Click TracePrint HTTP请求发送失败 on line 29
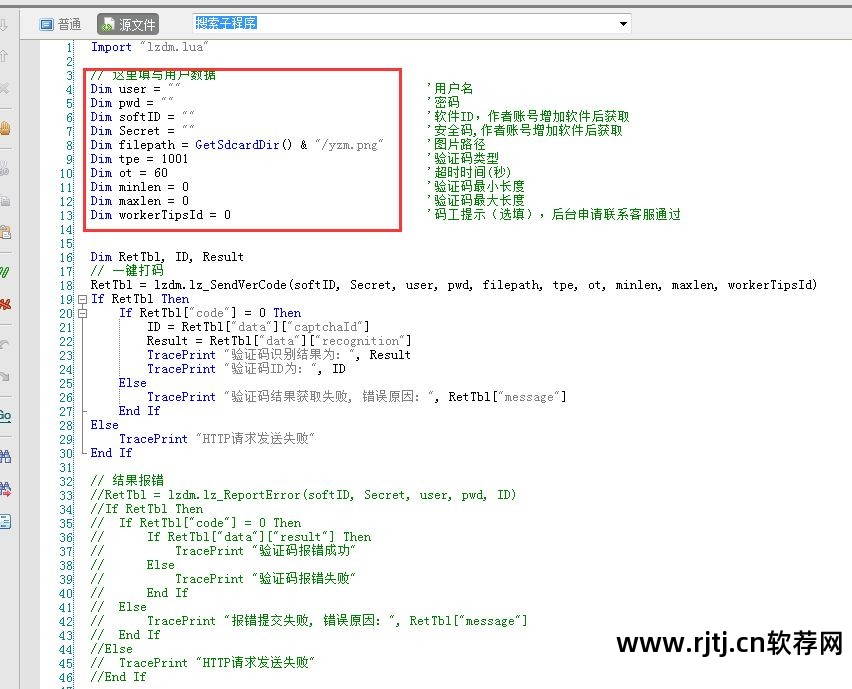 (x=217, y=439)
